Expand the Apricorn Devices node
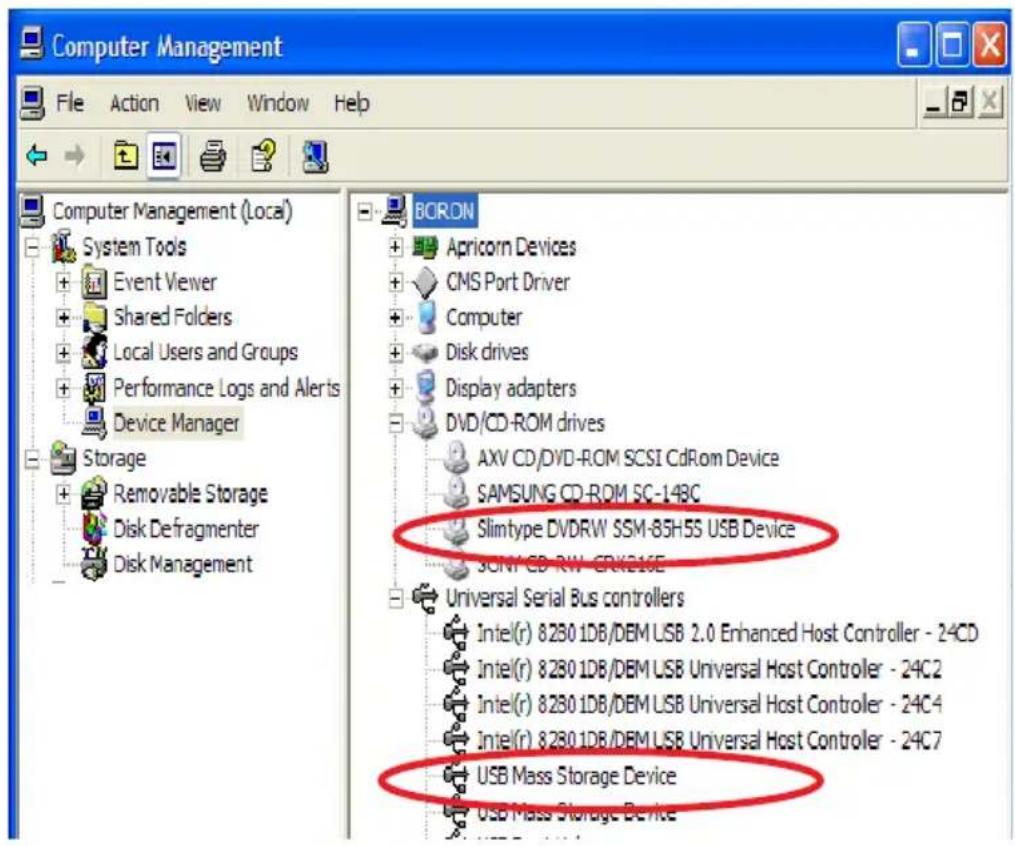This screenshot has width=1015, height=846. point(396,247)
